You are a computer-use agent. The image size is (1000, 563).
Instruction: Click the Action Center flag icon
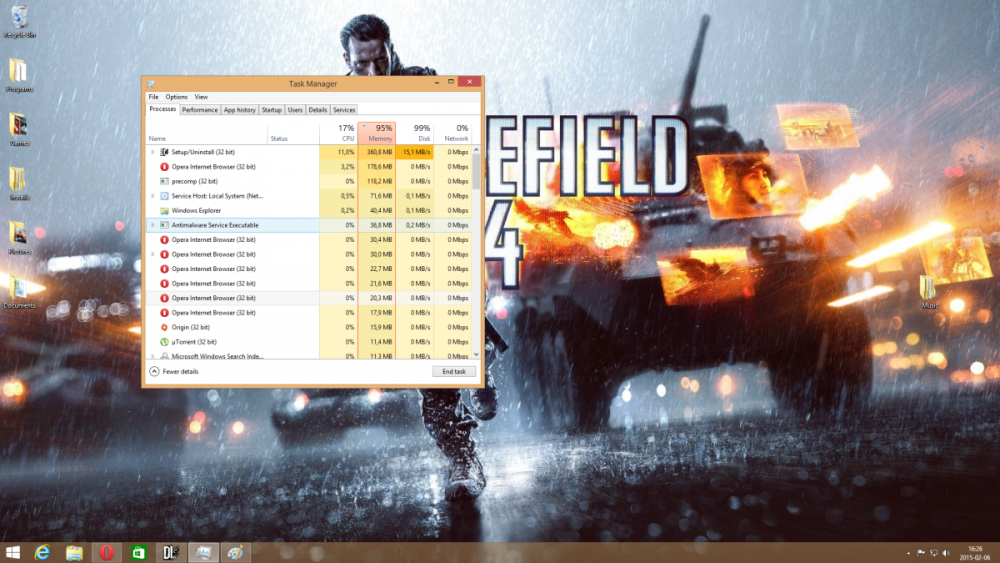[920, 553]
